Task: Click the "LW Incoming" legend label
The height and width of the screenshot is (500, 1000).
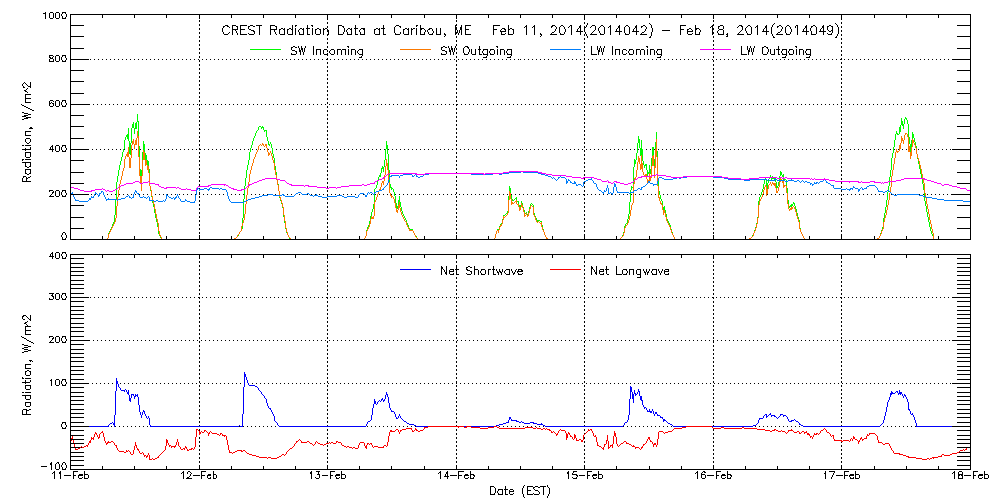Action: [625, 51]
